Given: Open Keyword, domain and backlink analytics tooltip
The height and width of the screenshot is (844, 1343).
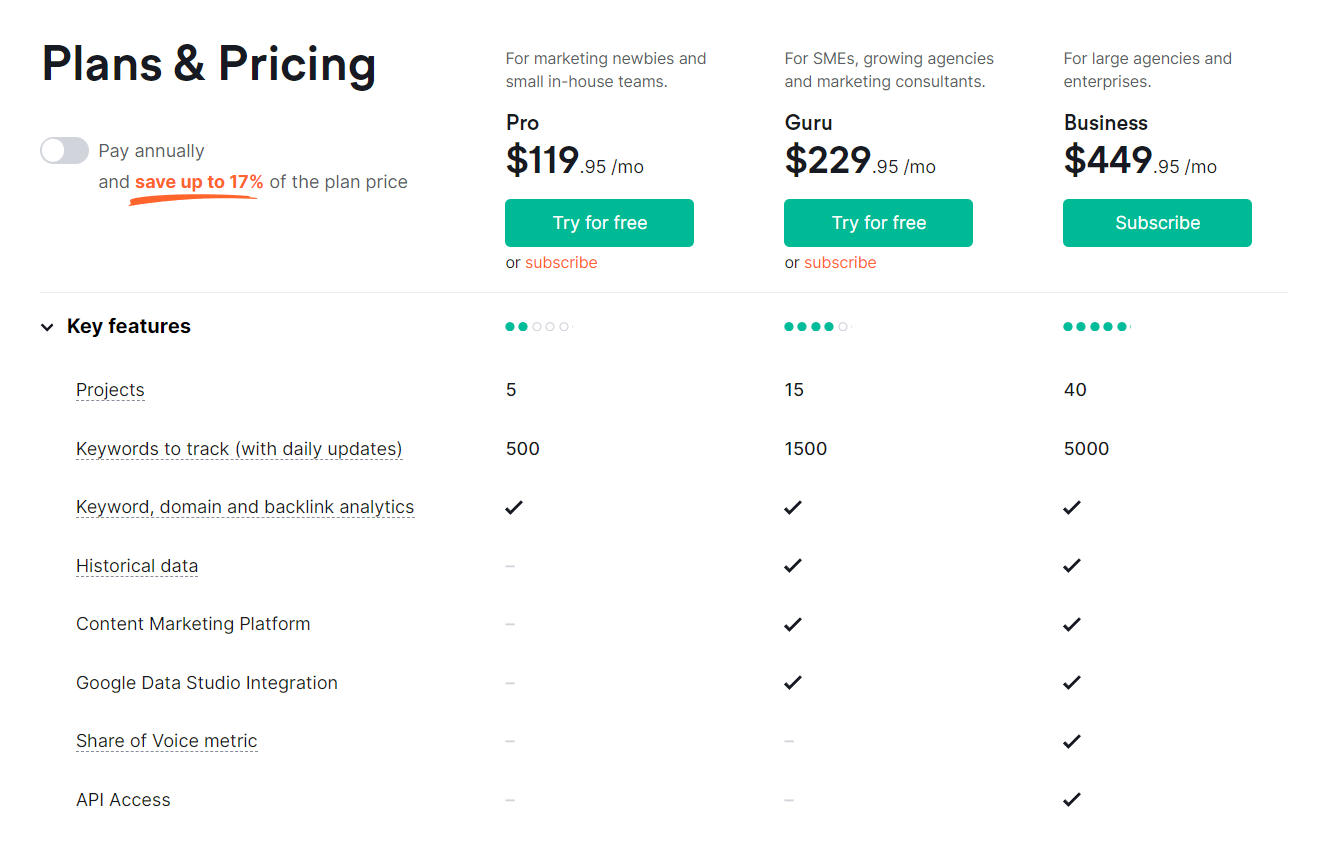Looking at the screenshot, I should (x=245, y=507).
